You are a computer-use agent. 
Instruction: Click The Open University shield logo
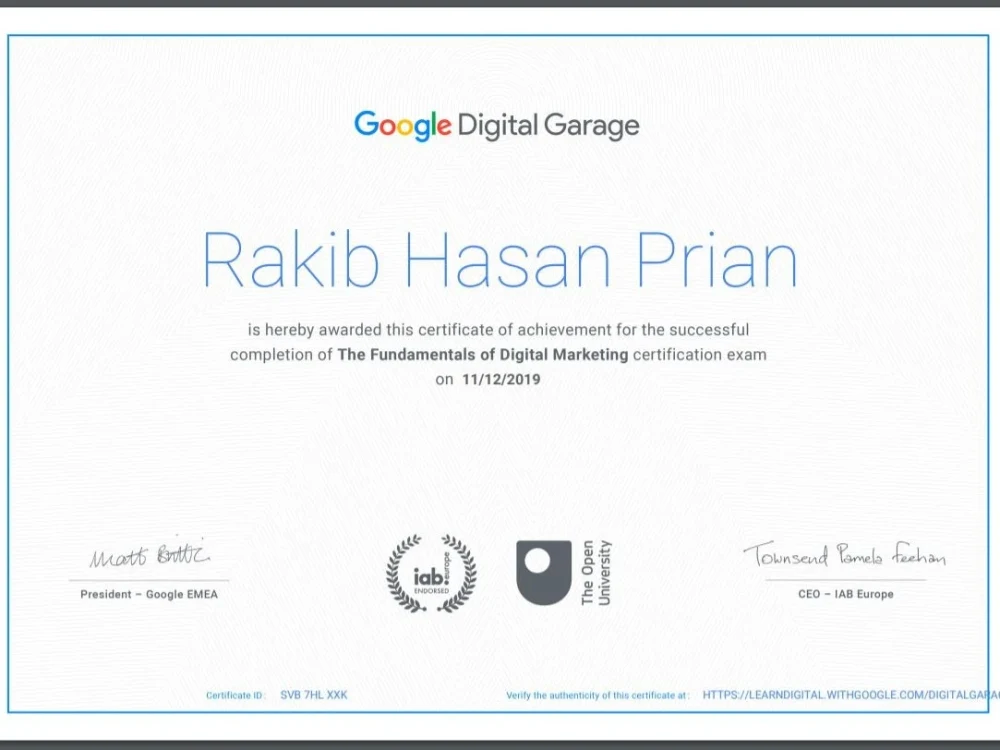(x=543, y=572)
